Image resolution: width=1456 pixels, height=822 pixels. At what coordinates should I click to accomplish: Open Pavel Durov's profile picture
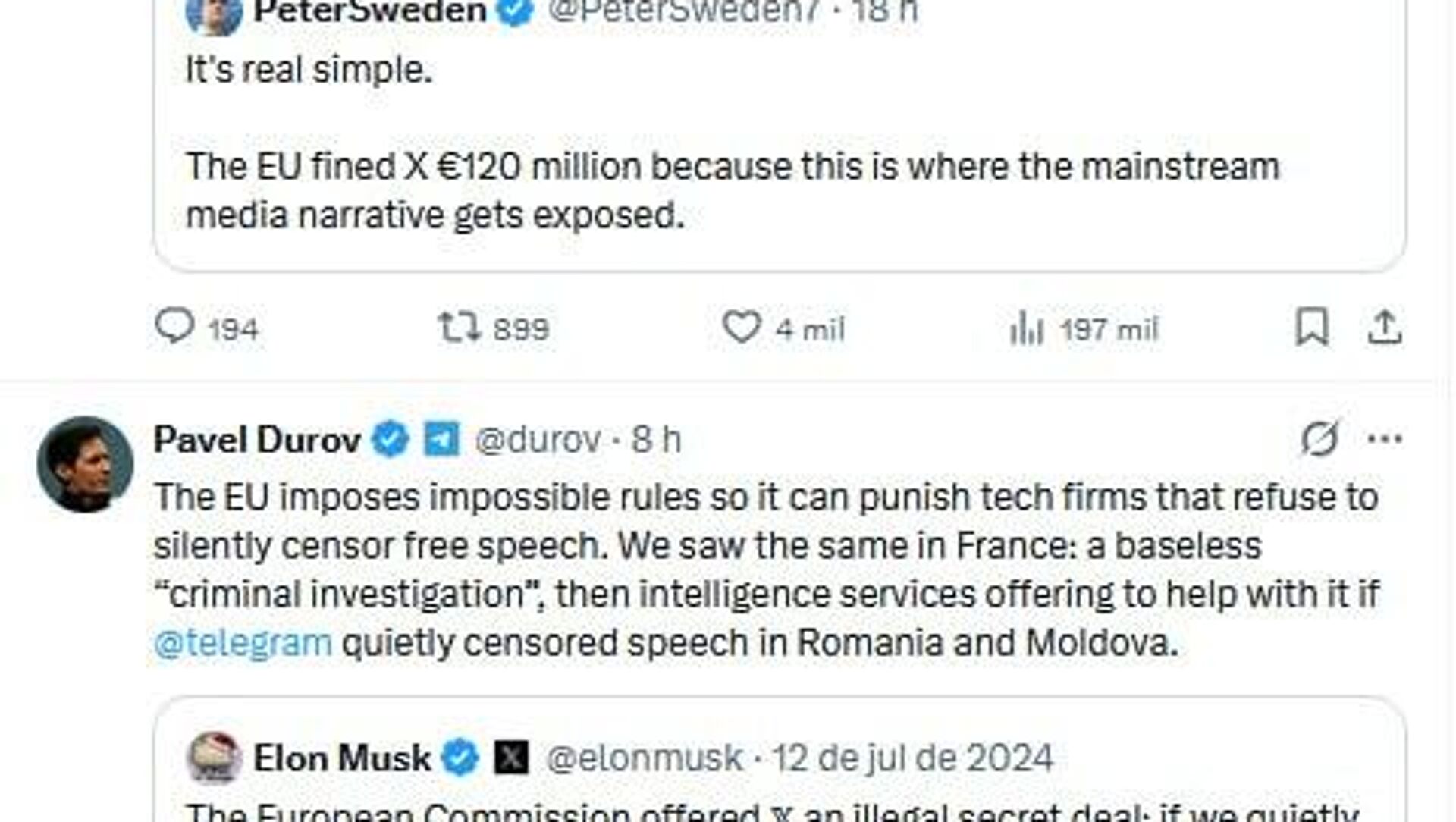(x=85, y=464)
